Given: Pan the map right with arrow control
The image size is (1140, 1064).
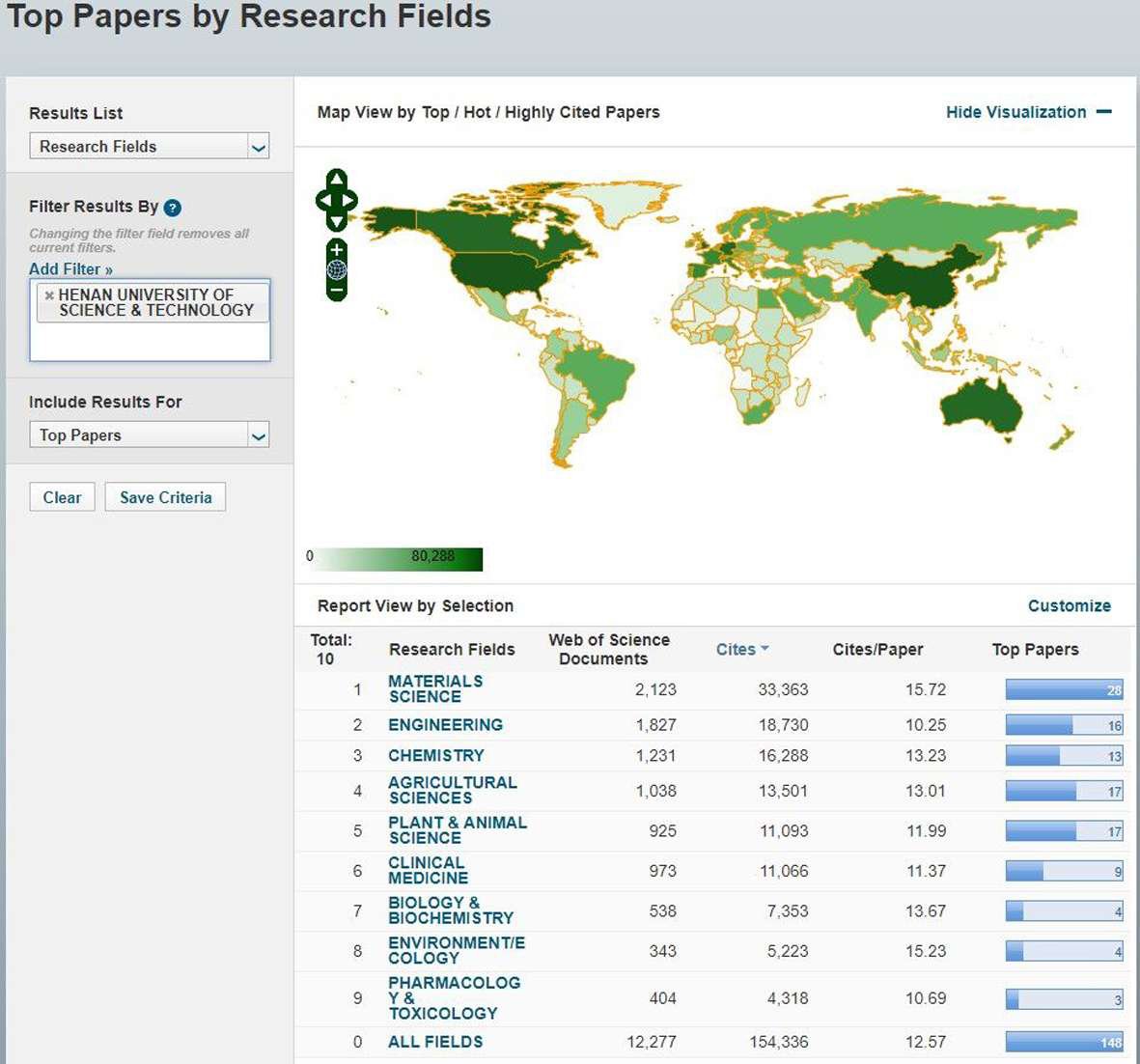Looking at the screenshot, I should (x=349, y=200).
